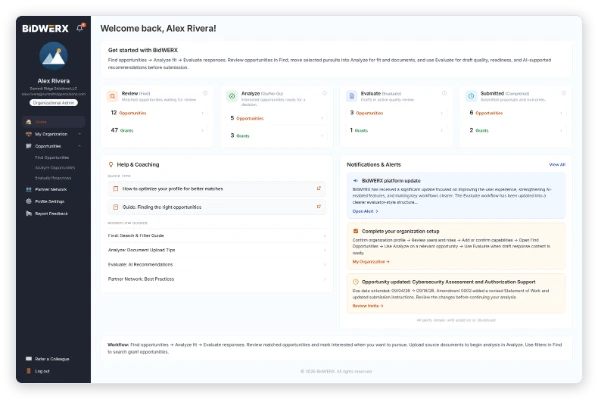Click the info icon on Submitted card
Viewport: 598px width, 399px height.
564,93
